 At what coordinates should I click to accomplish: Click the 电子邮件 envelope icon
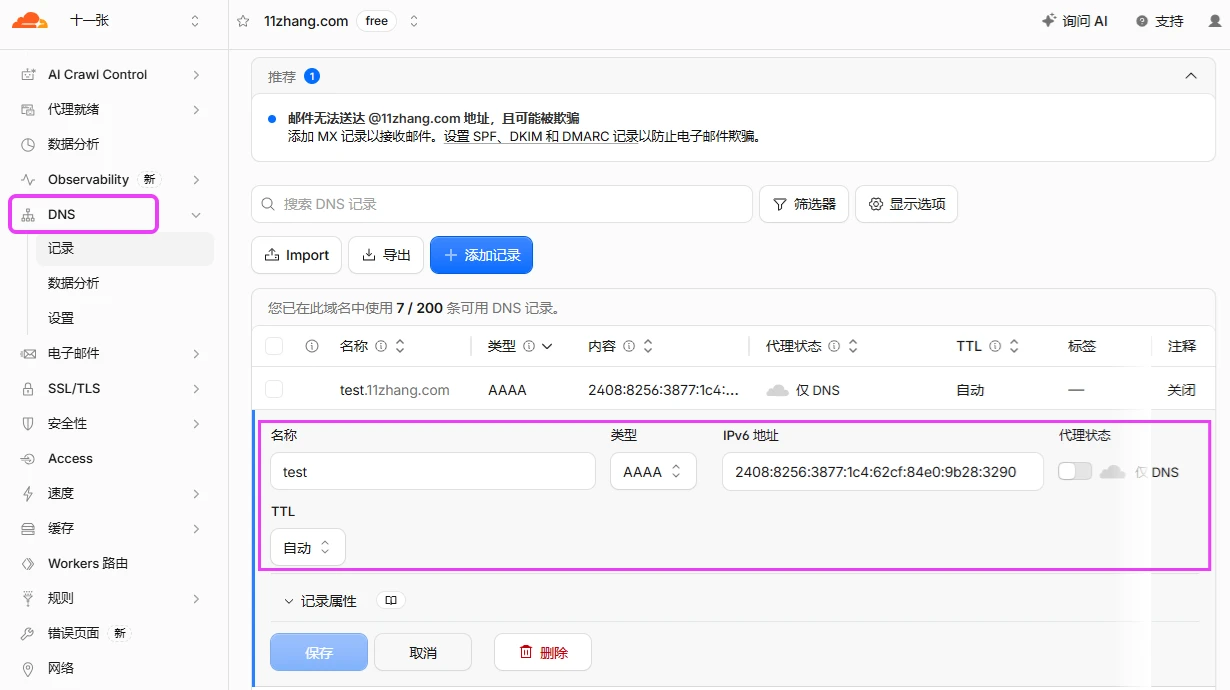(28, 354)
